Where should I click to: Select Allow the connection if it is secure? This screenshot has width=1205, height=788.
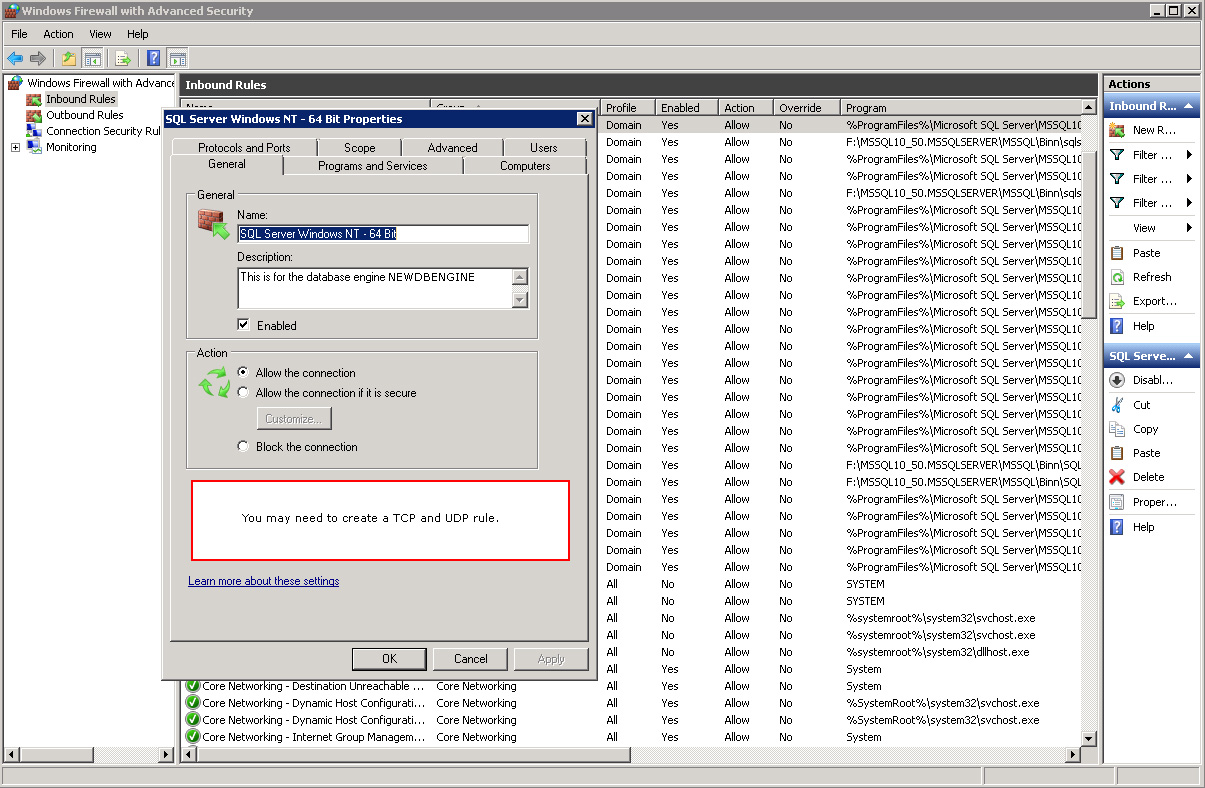click(243, 392)
